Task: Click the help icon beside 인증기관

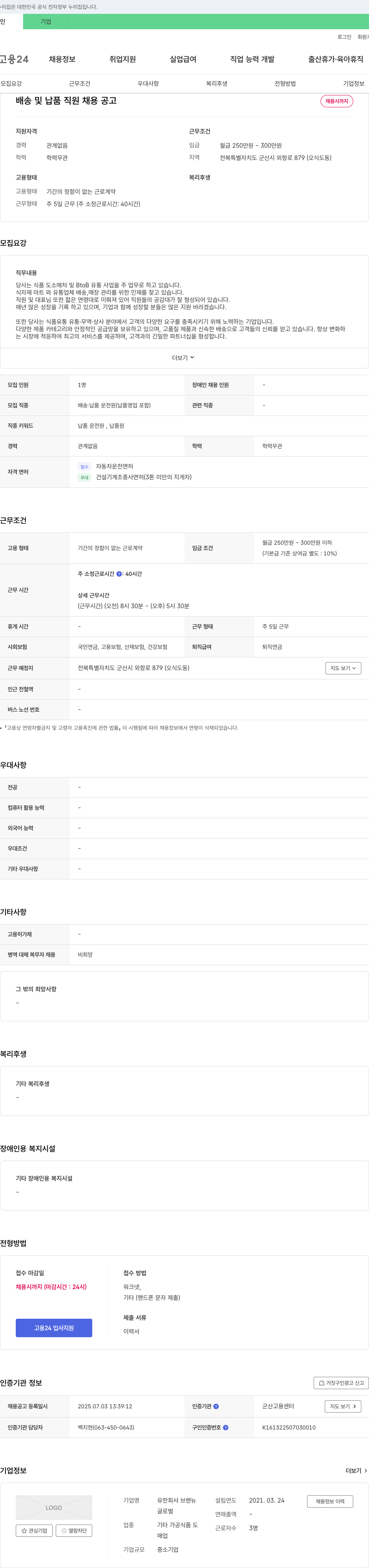Action: click(216, 1406)
